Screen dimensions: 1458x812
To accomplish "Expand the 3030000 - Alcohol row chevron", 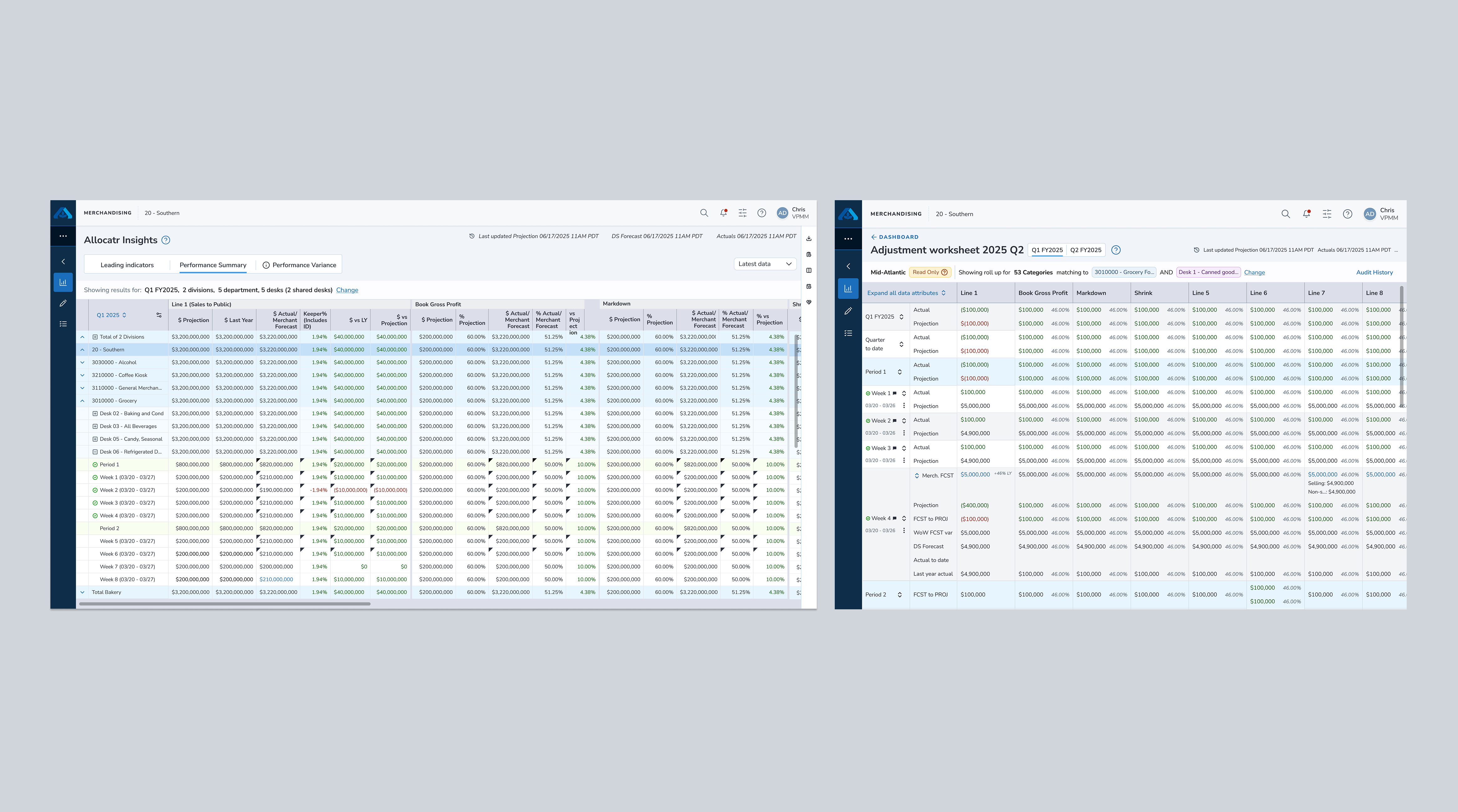I will (x=82, y=362).
